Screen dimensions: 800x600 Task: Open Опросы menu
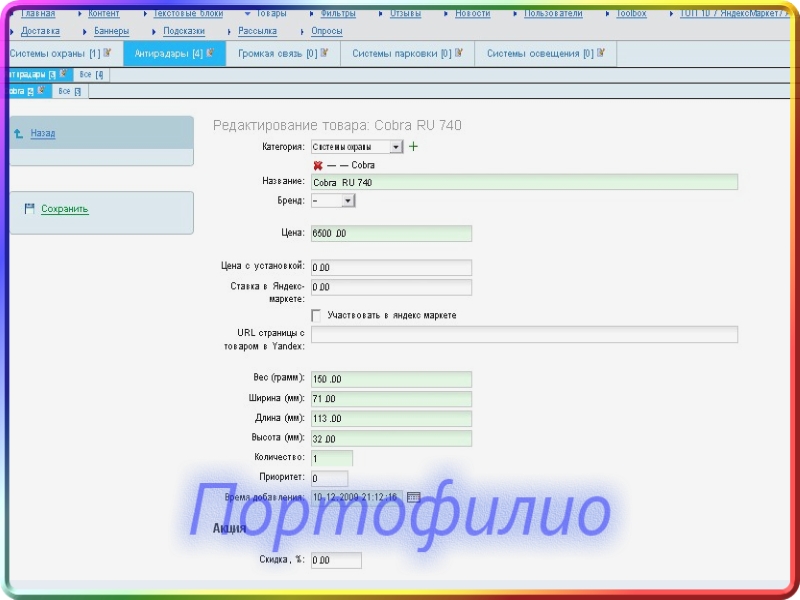[327, 31]
